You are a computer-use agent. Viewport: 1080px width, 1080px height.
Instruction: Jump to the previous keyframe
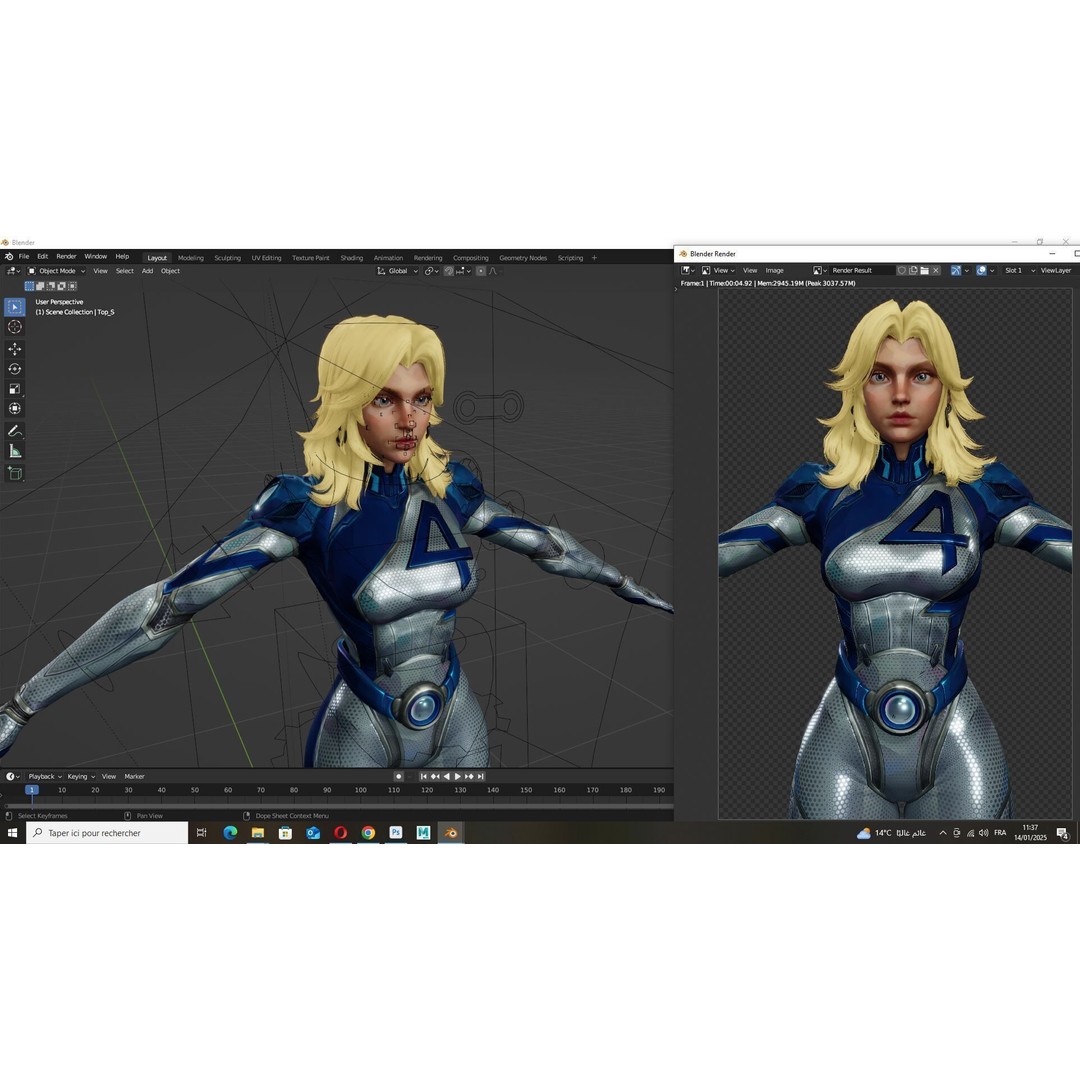pos(435,776)
